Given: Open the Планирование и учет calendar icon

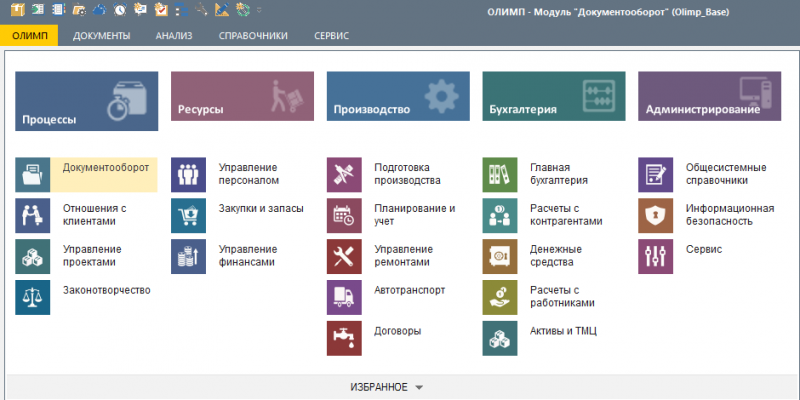Looking at the screenshot, I should tap(344, 215).
